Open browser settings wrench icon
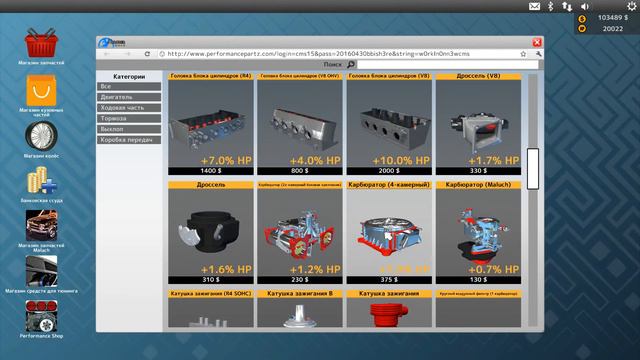The width and height of the screenshot is (640, 360). (538, 54)
